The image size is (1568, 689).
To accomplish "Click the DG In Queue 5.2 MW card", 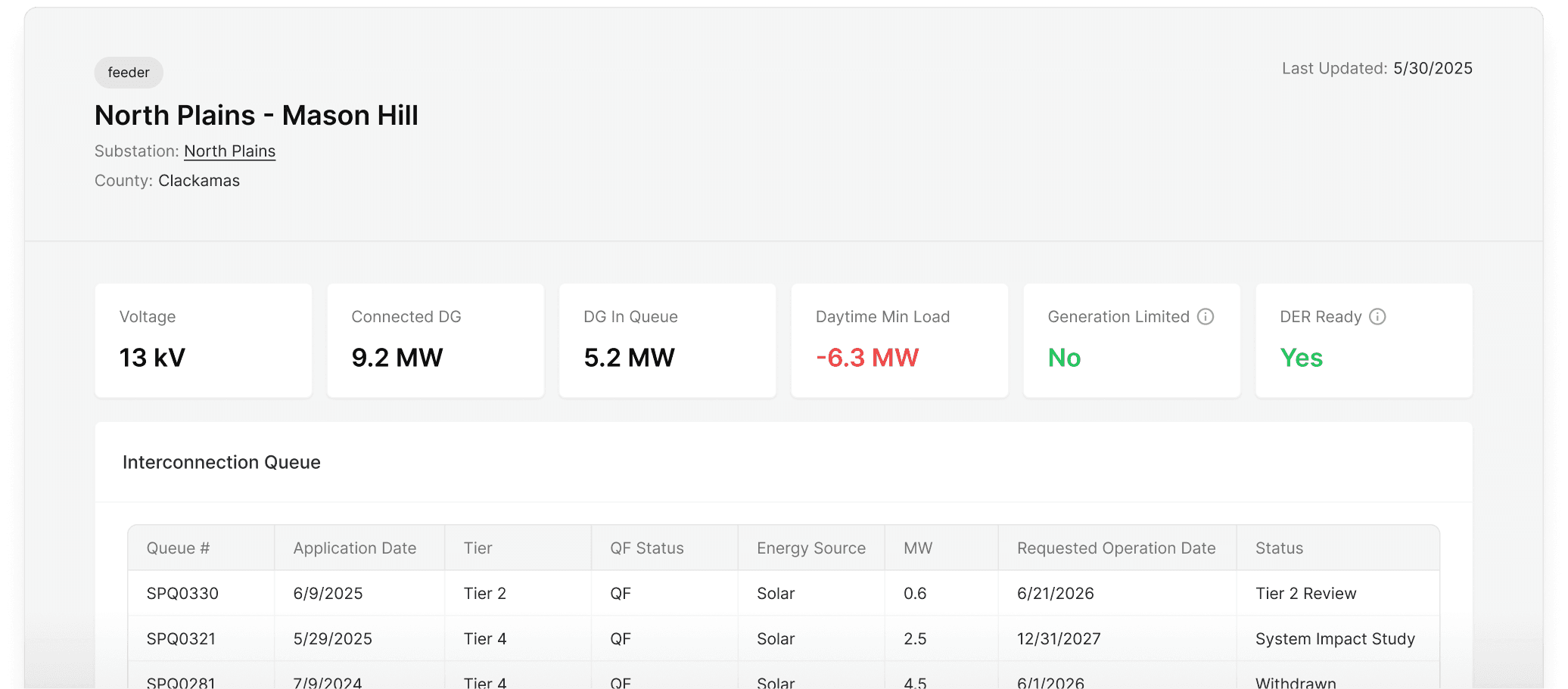I will (667, 340).
